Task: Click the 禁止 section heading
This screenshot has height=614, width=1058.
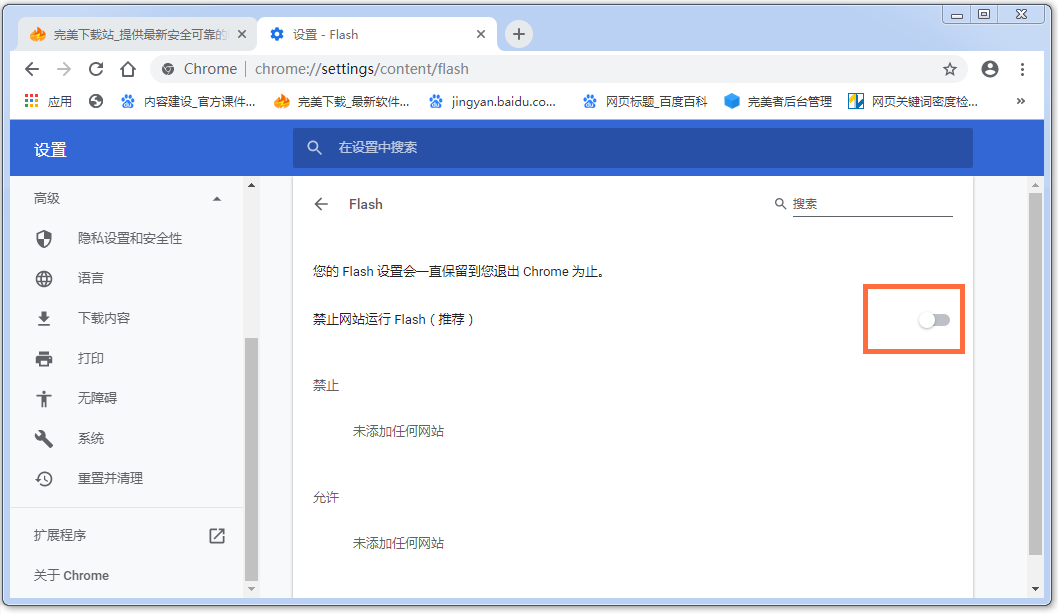Action: click(x=326, y=386)
